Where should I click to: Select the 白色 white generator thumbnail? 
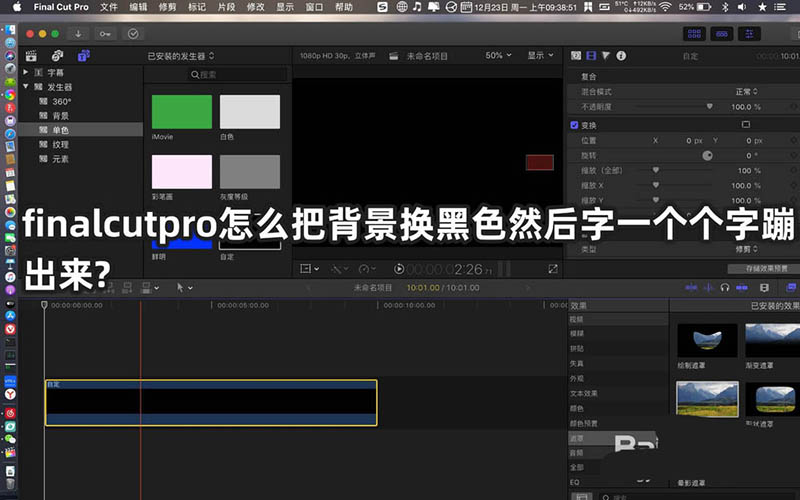point(250,112)
